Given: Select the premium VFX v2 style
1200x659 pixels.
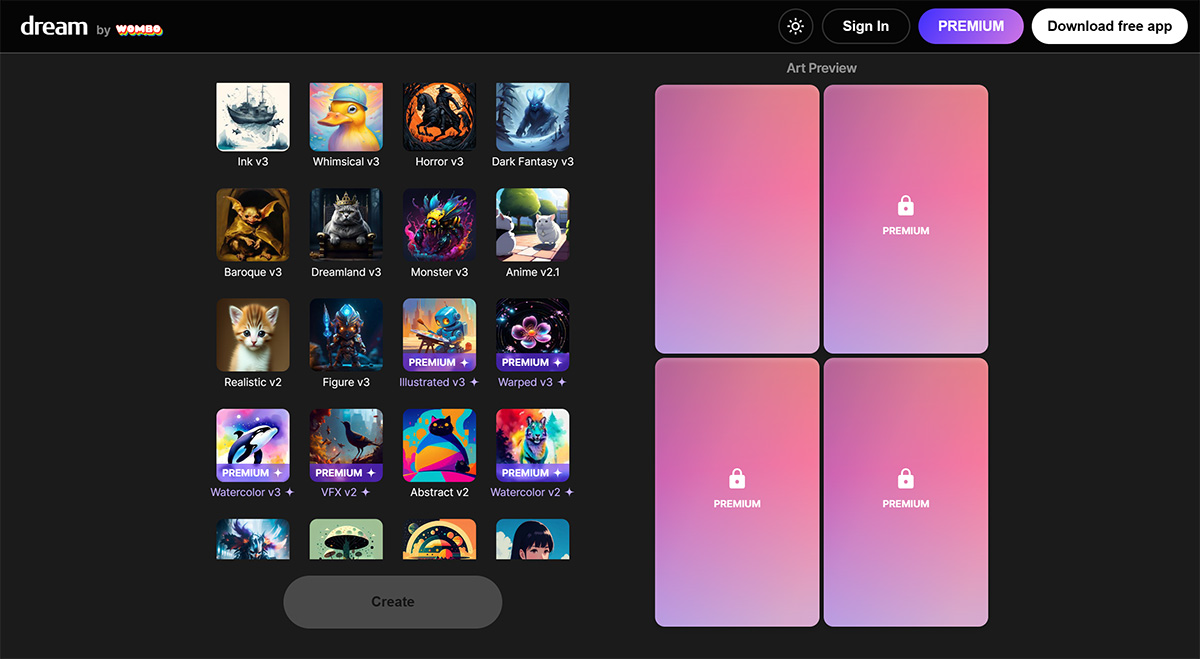Looking at the screenshot, I should tap(346, 444).
